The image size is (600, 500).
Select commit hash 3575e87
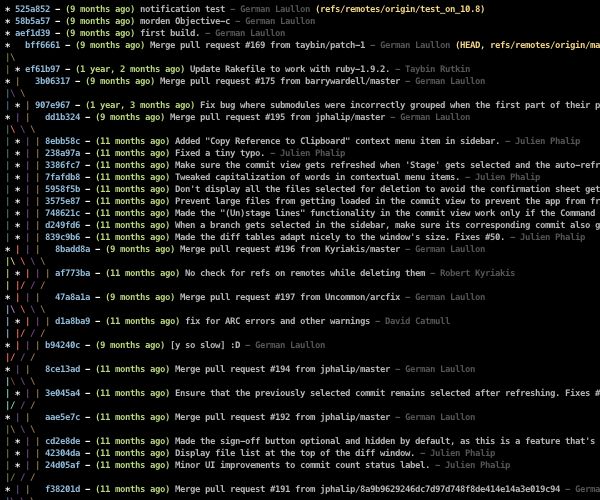click(x=63, y=201)
